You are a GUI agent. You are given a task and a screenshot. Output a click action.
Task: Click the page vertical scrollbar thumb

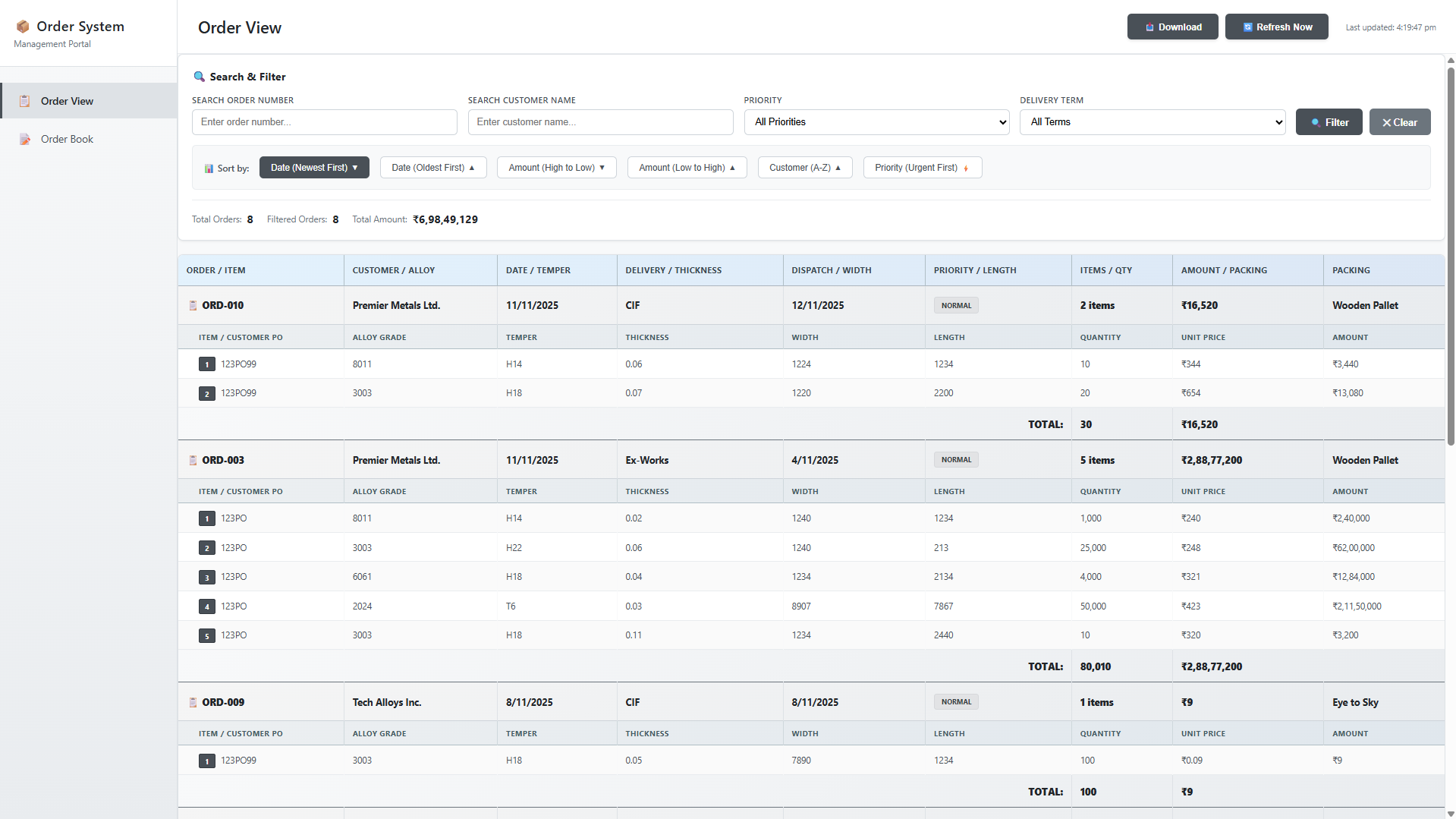tap(1451, 257)
